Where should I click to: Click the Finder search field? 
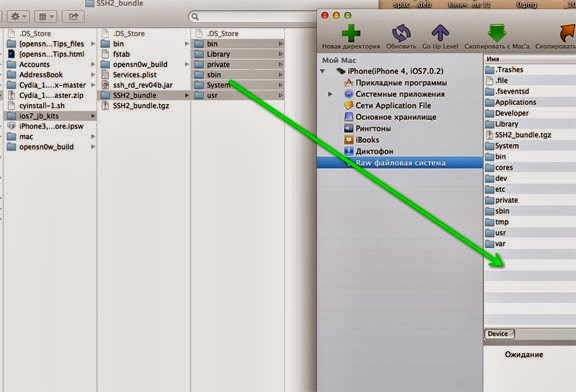tap(253, 17)
